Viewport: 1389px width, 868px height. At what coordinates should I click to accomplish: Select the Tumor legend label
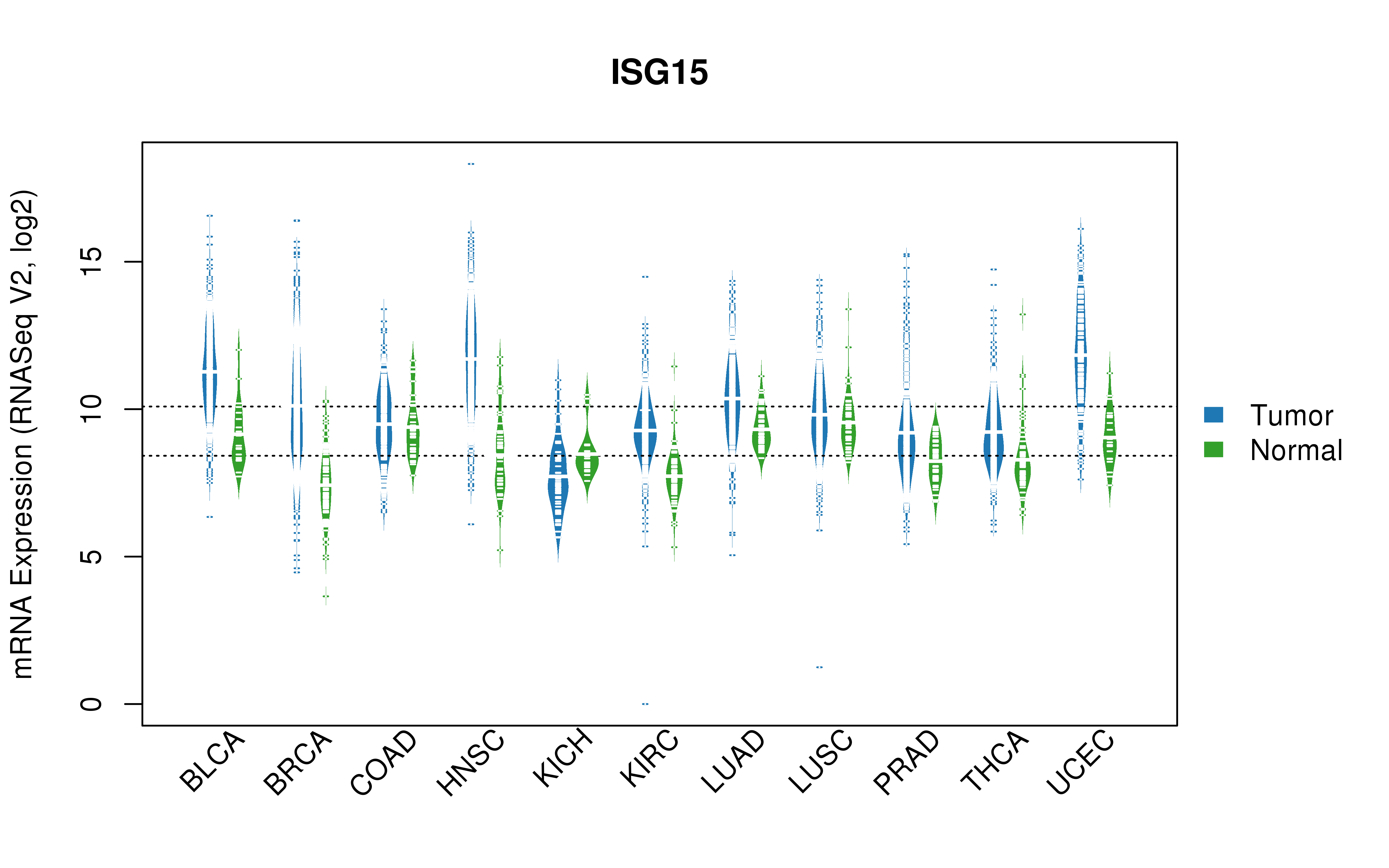point(1291,415)
